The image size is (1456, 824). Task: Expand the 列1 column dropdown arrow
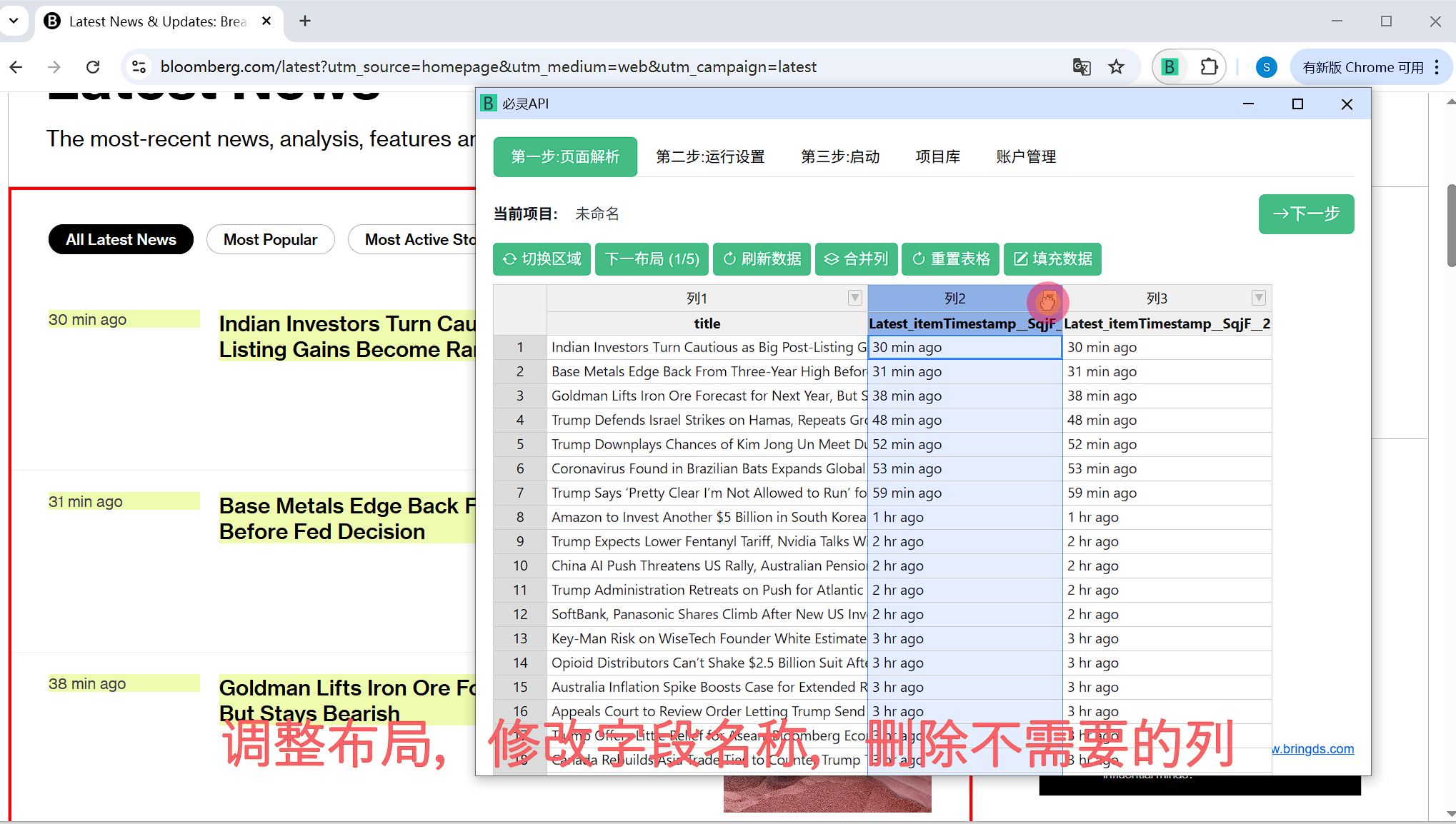coord(854,298)
